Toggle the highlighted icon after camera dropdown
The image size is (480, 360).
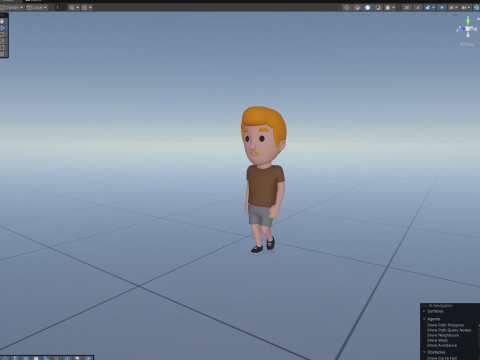(442, 7)
